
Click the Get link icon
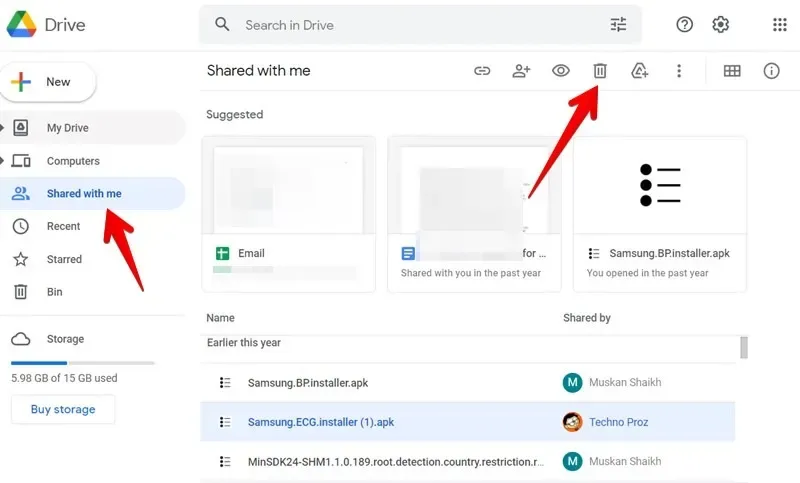coord(482,71)
